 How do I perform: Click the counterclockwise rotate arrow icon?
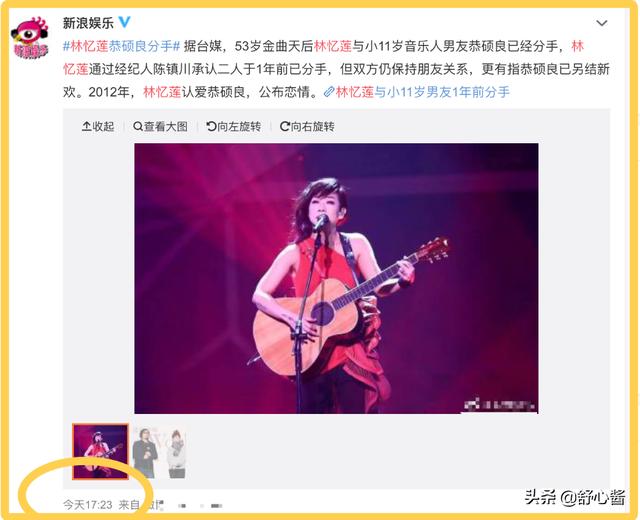(x=211, y=127)
